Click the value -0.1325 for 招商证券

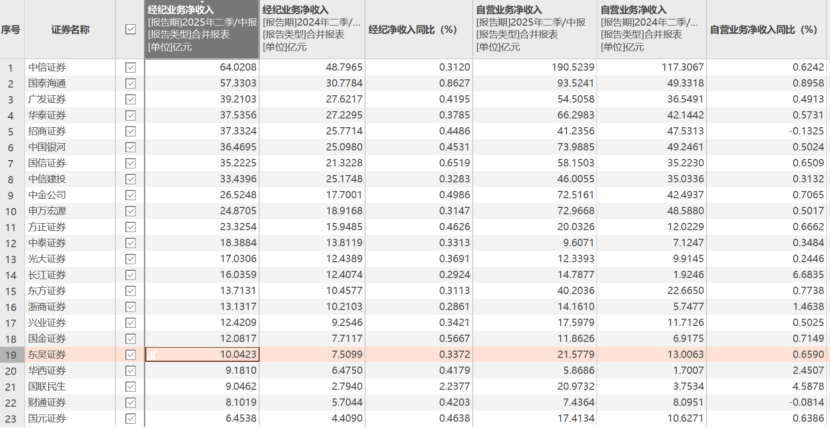807,131
